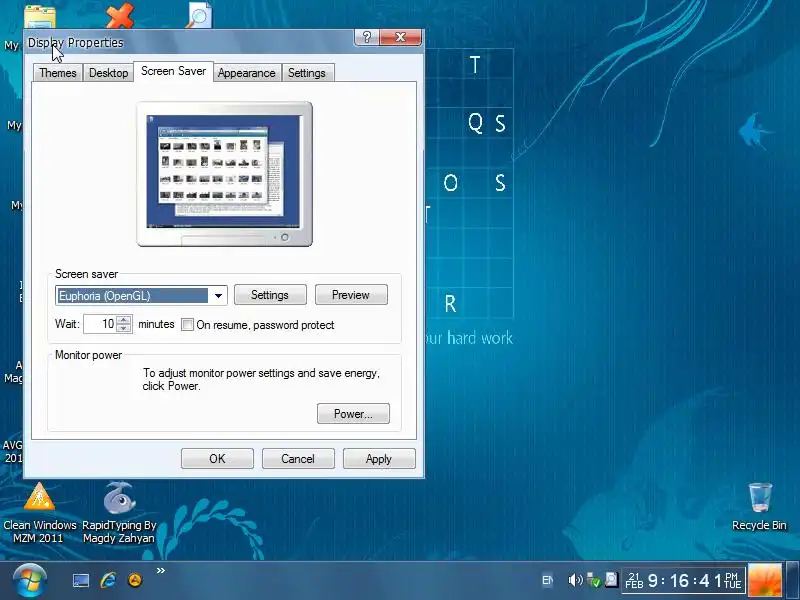Cancel the Display Properties dialog
The height and width of the screenshot is (600, 800).
click(x=298, y=459)
